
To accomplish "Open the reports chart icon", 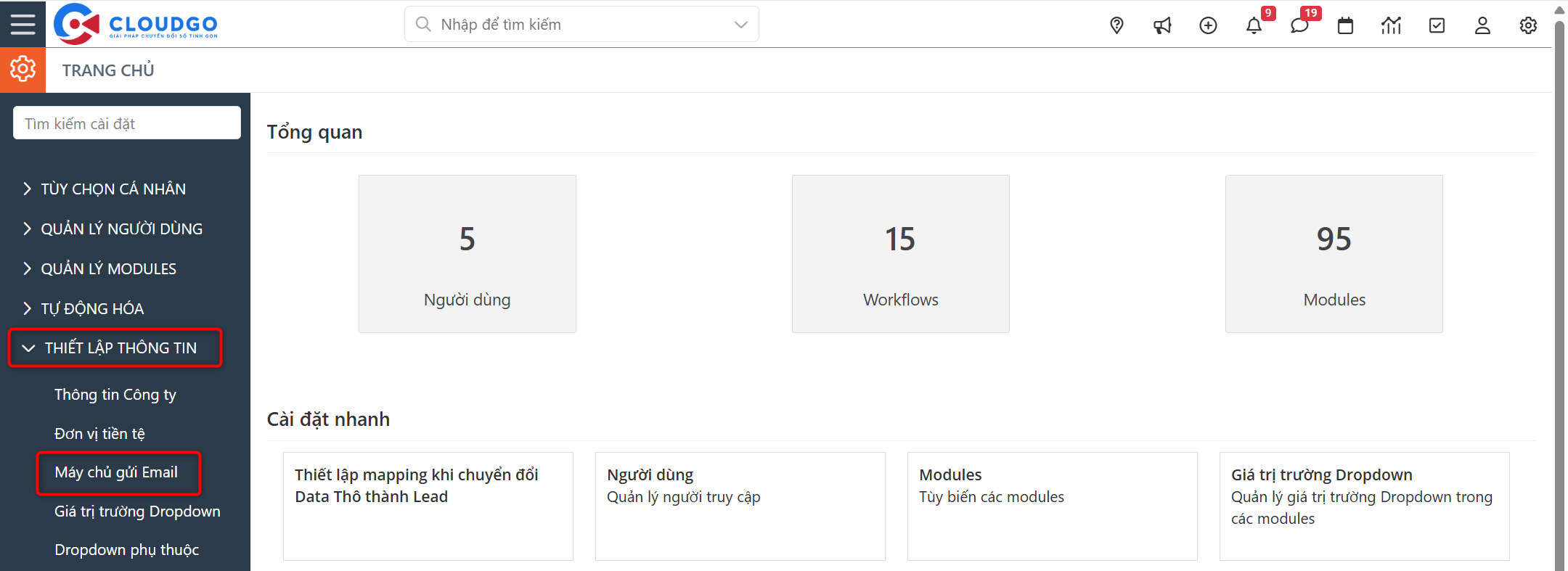I will tap(1391, 26).
